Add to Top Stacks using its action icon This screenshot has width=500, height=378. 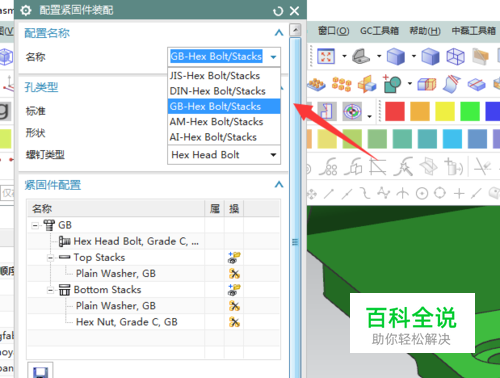(234, 257)
